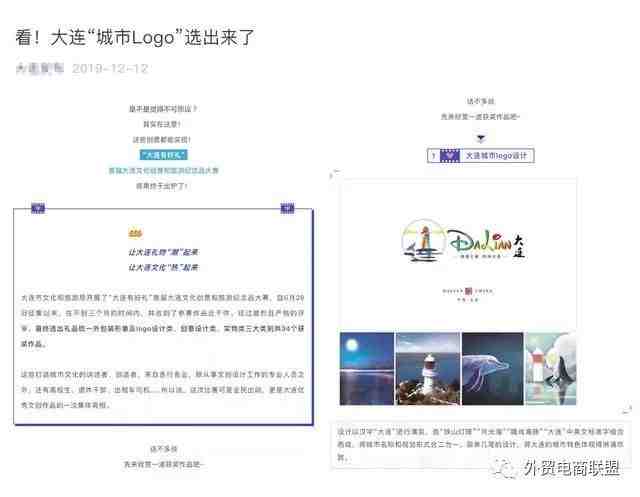This screenshot has width=640, height=497.
Task: Click the circular lighthouse emblem in the logo
Action: point(423,241)
